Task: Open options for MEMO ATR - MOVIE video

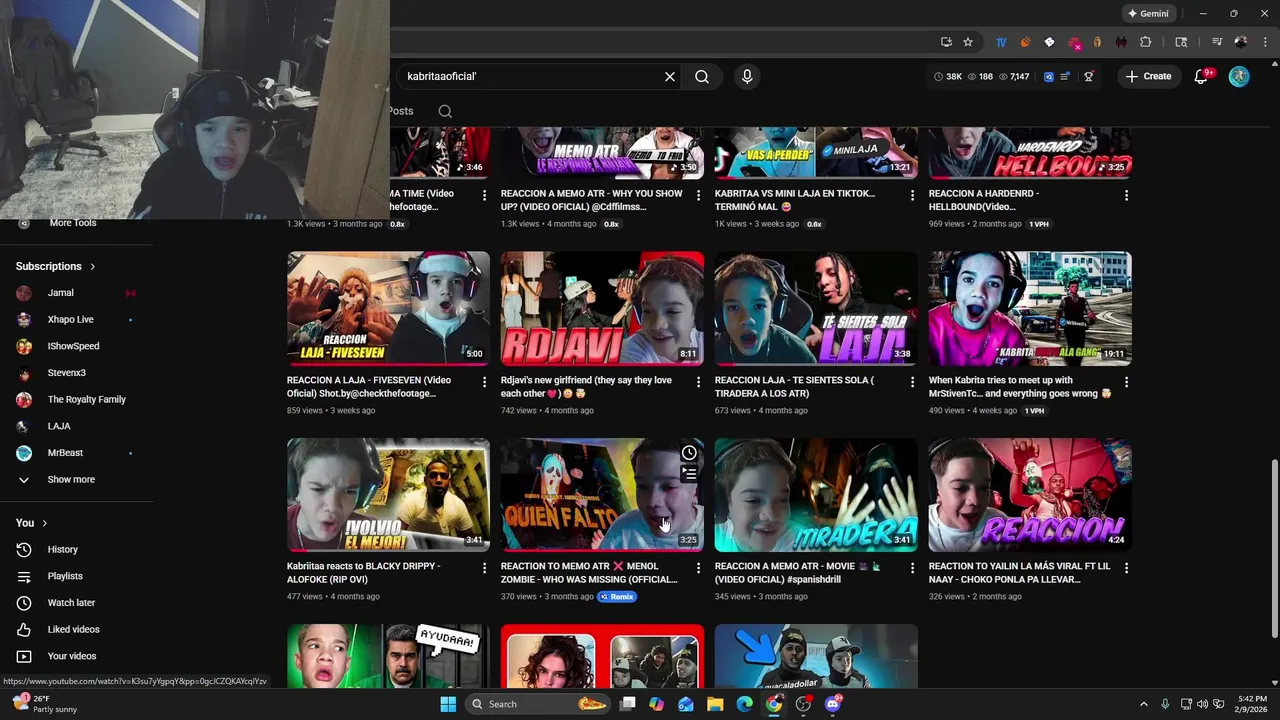Action: pos(912,568)
